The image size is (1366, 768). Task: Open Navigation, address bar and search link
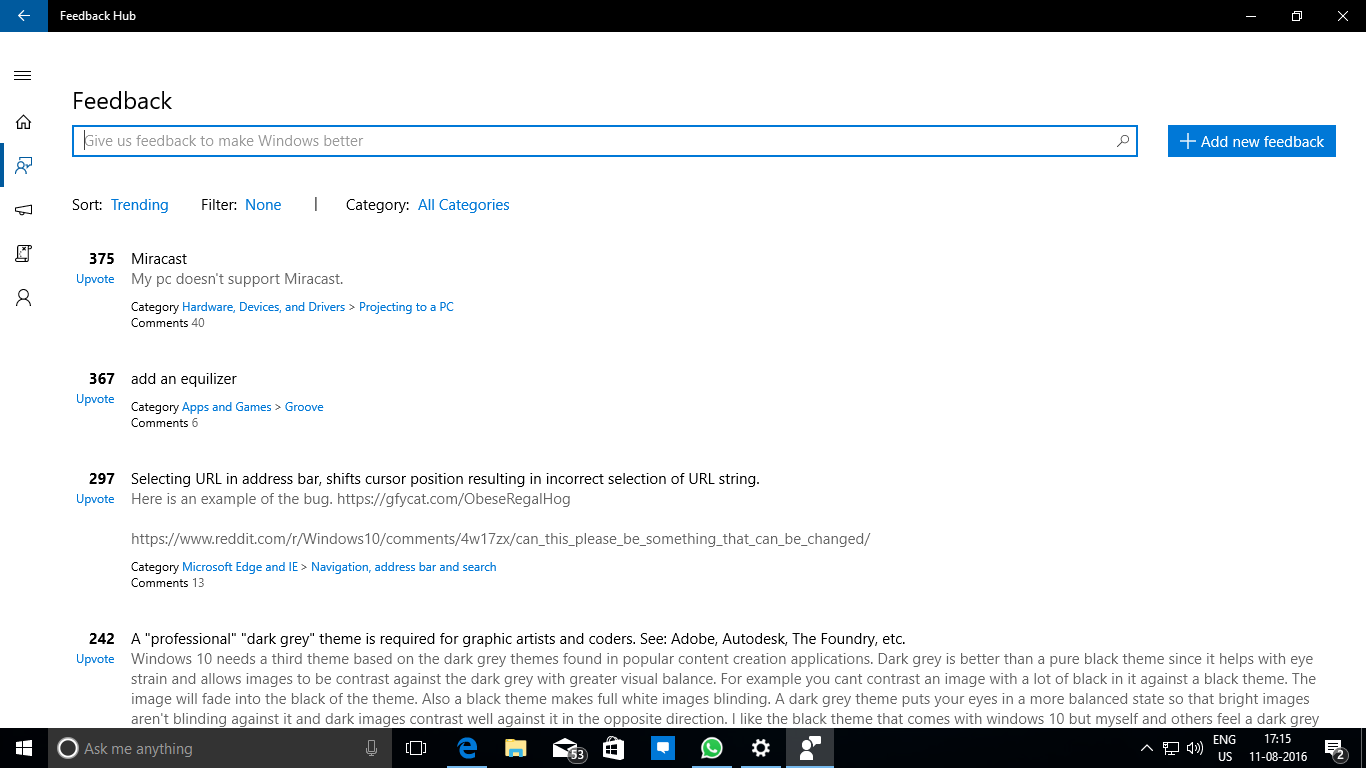tap(404, 567)
